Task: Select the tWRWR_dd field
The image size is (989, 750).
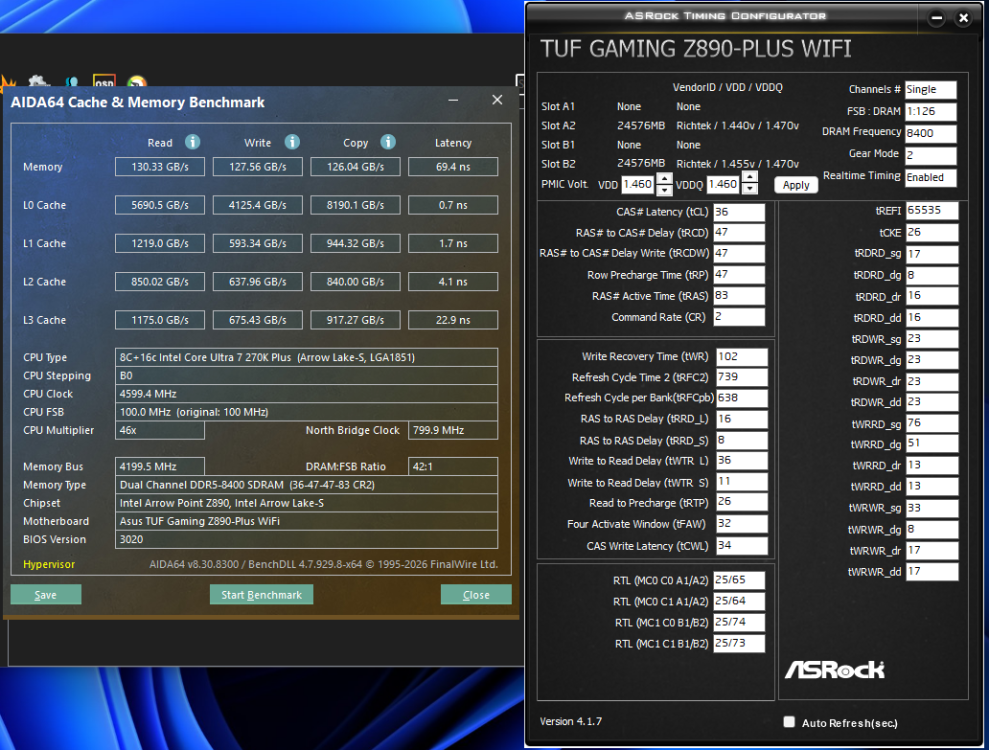Action: [x=932, y=571]
